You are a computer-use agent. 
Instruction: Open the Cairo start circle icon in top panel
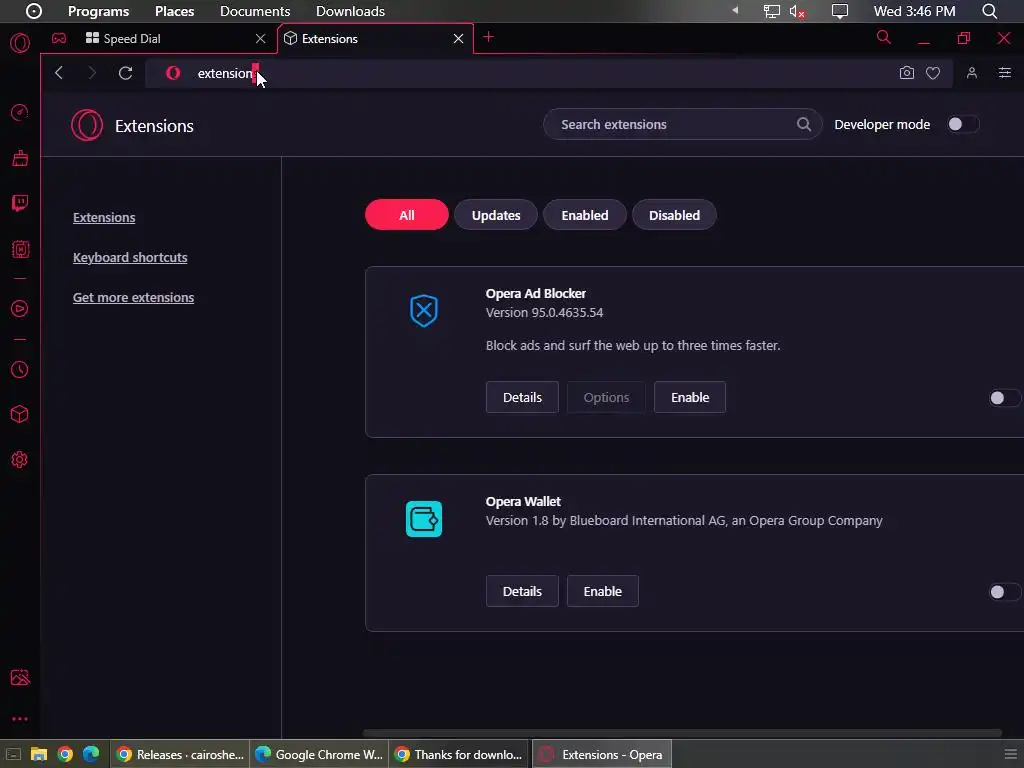pyautogui.click(x=33, y=11)
